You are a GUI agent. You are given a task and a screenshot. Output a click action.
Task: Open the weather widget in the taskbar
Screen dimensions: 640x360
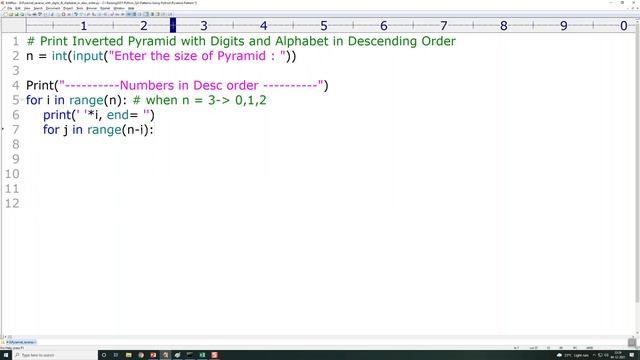coord(573,356)
